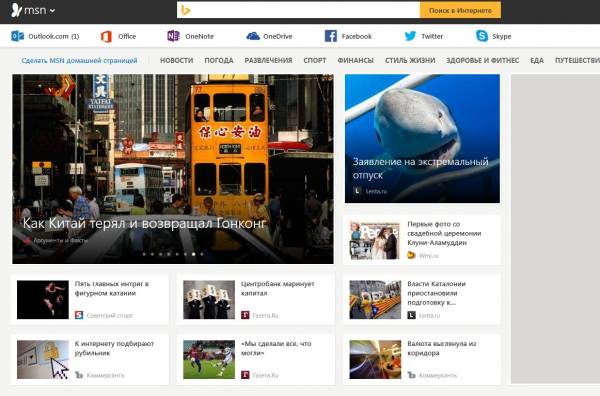The image size is (600, 396).
Task: Click Сделать MSN домашней страницей link
Action: pos(79,60)
